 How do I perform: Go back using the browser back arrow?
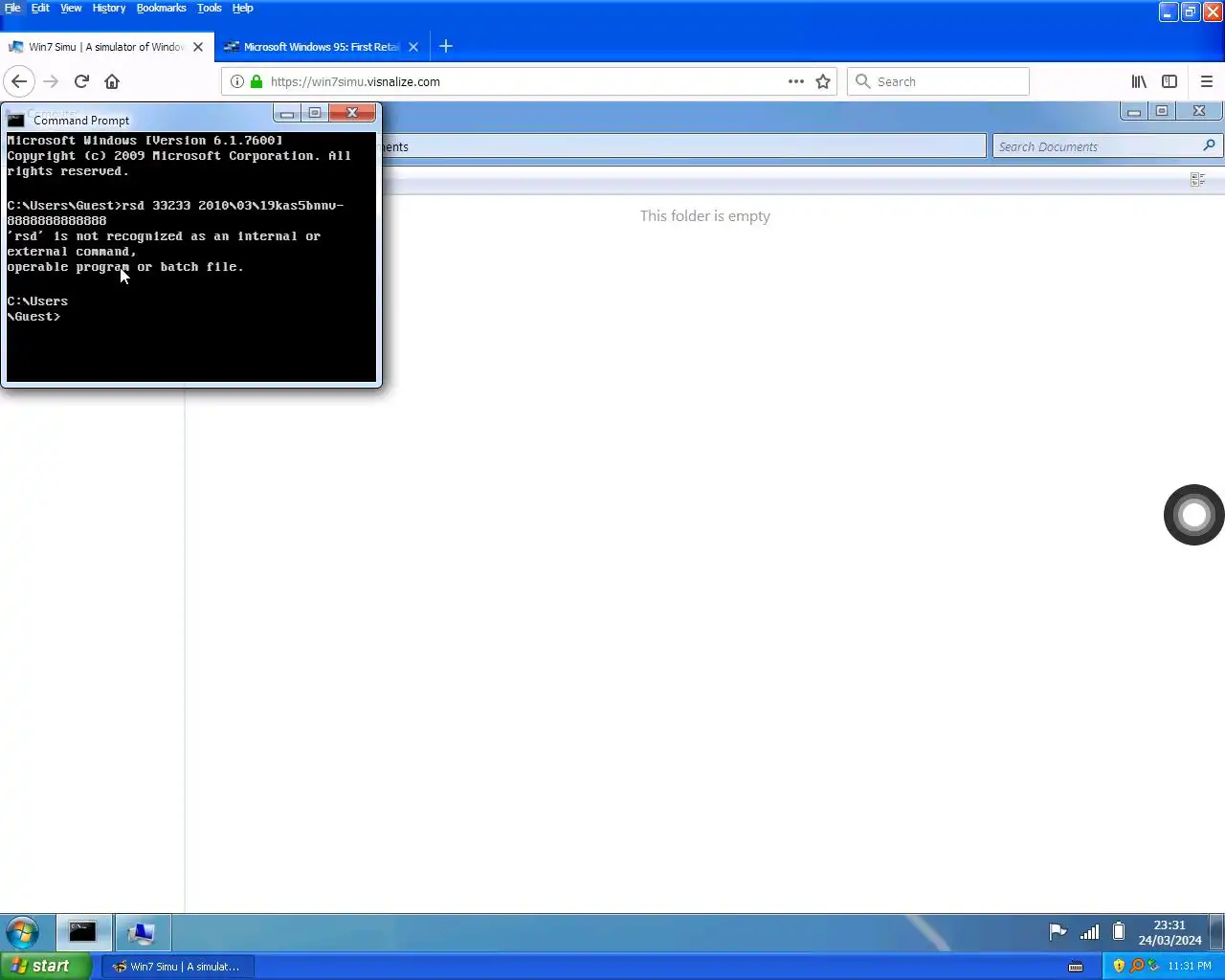pos(19,81)
